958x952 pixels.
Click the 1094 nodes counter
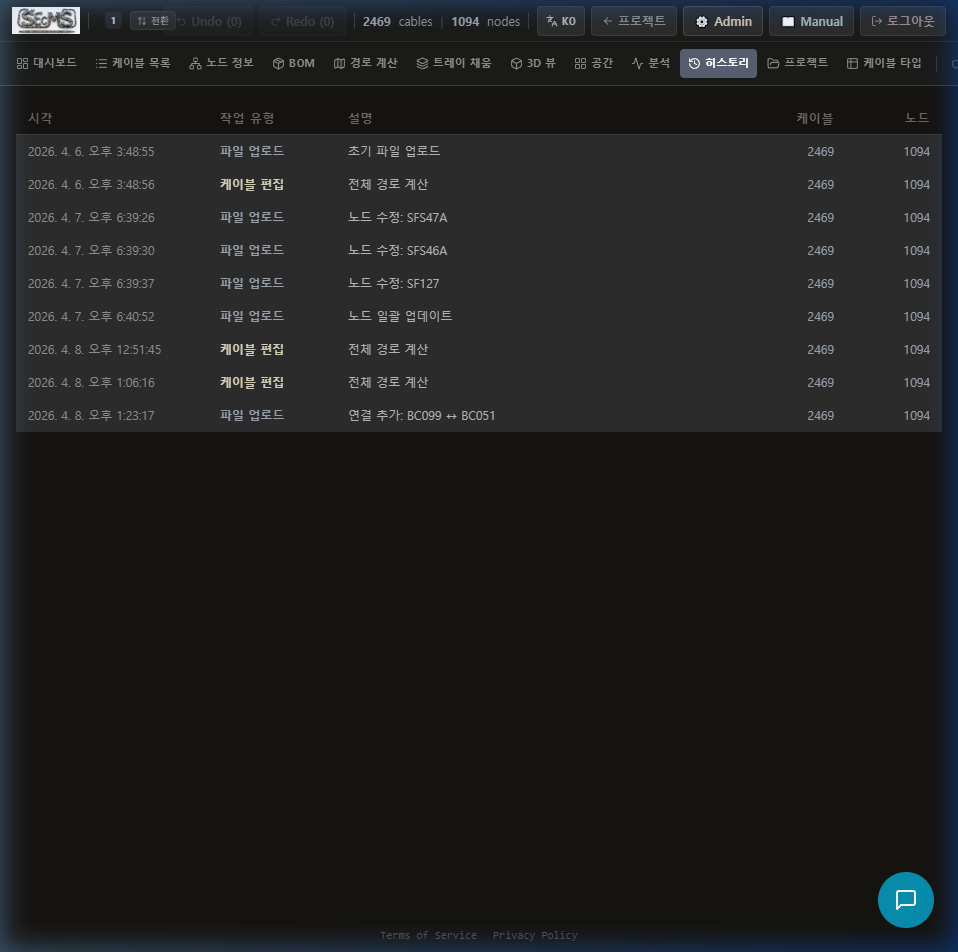pos(485,21)
